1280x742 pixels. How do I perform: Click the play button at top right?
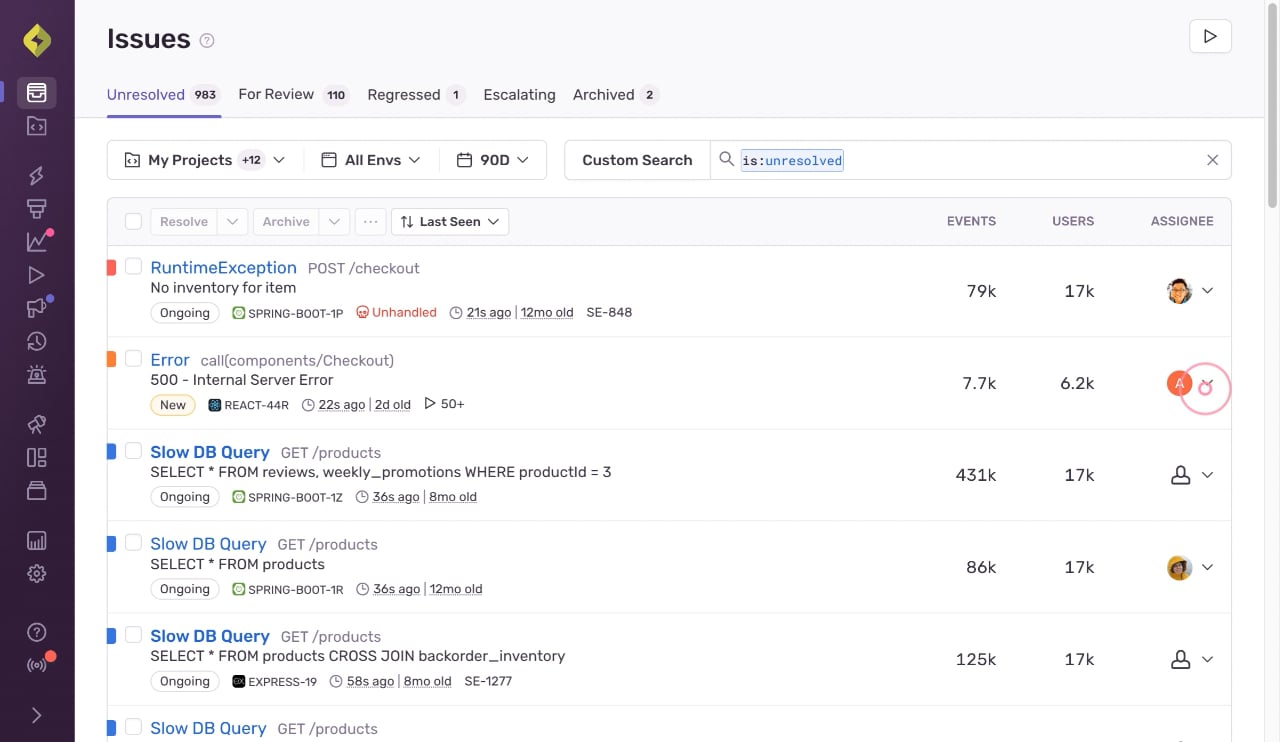pyautogui.click(x=1210, y=36)
